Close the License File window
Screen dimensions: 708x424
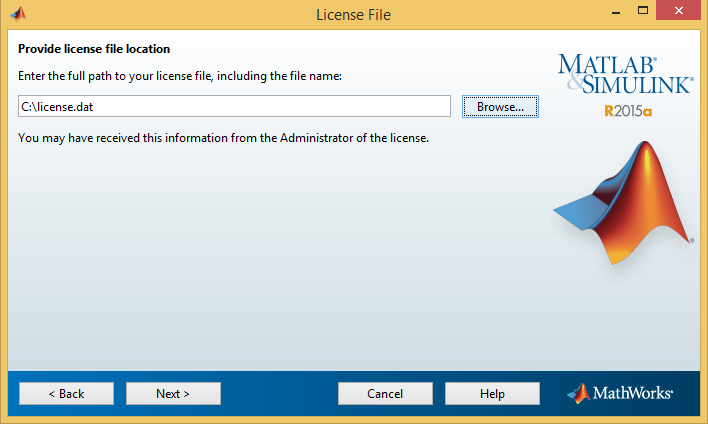(x=678, y=10)
